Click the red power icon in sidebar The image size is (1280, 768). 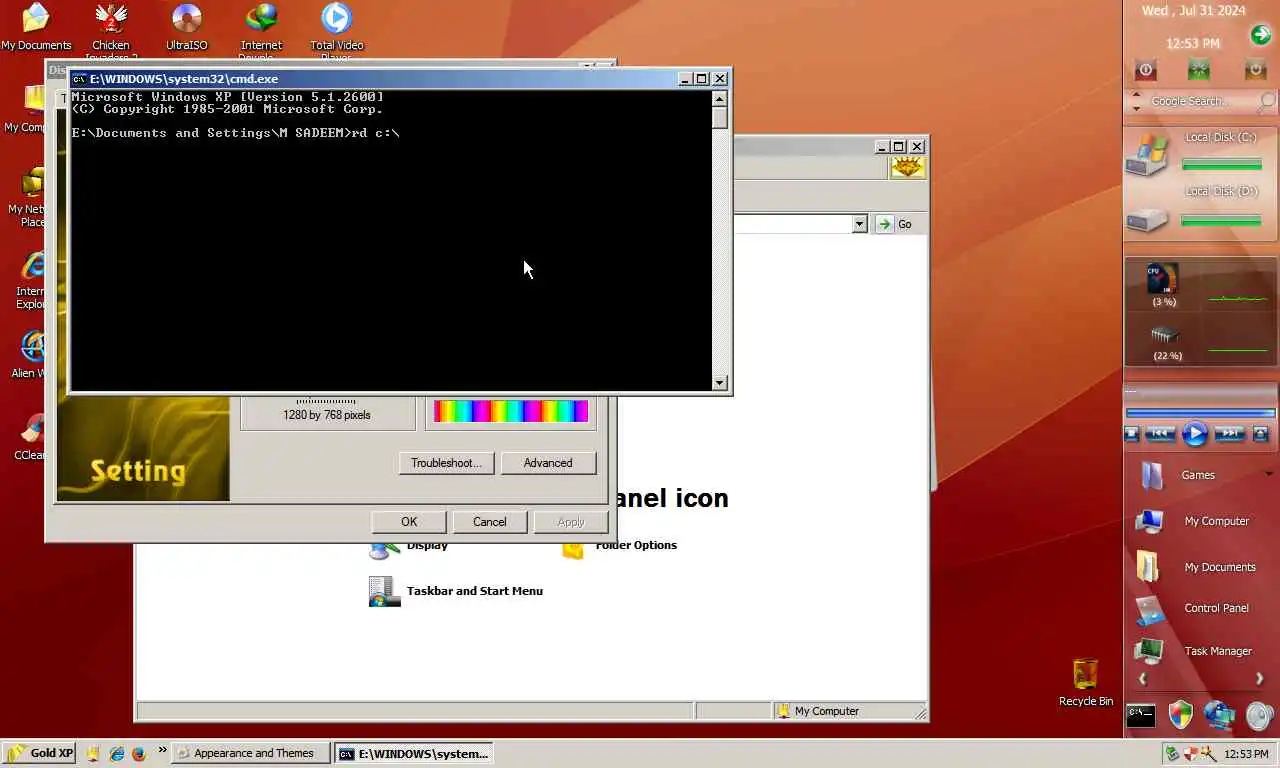click(x=1146, y=70)
